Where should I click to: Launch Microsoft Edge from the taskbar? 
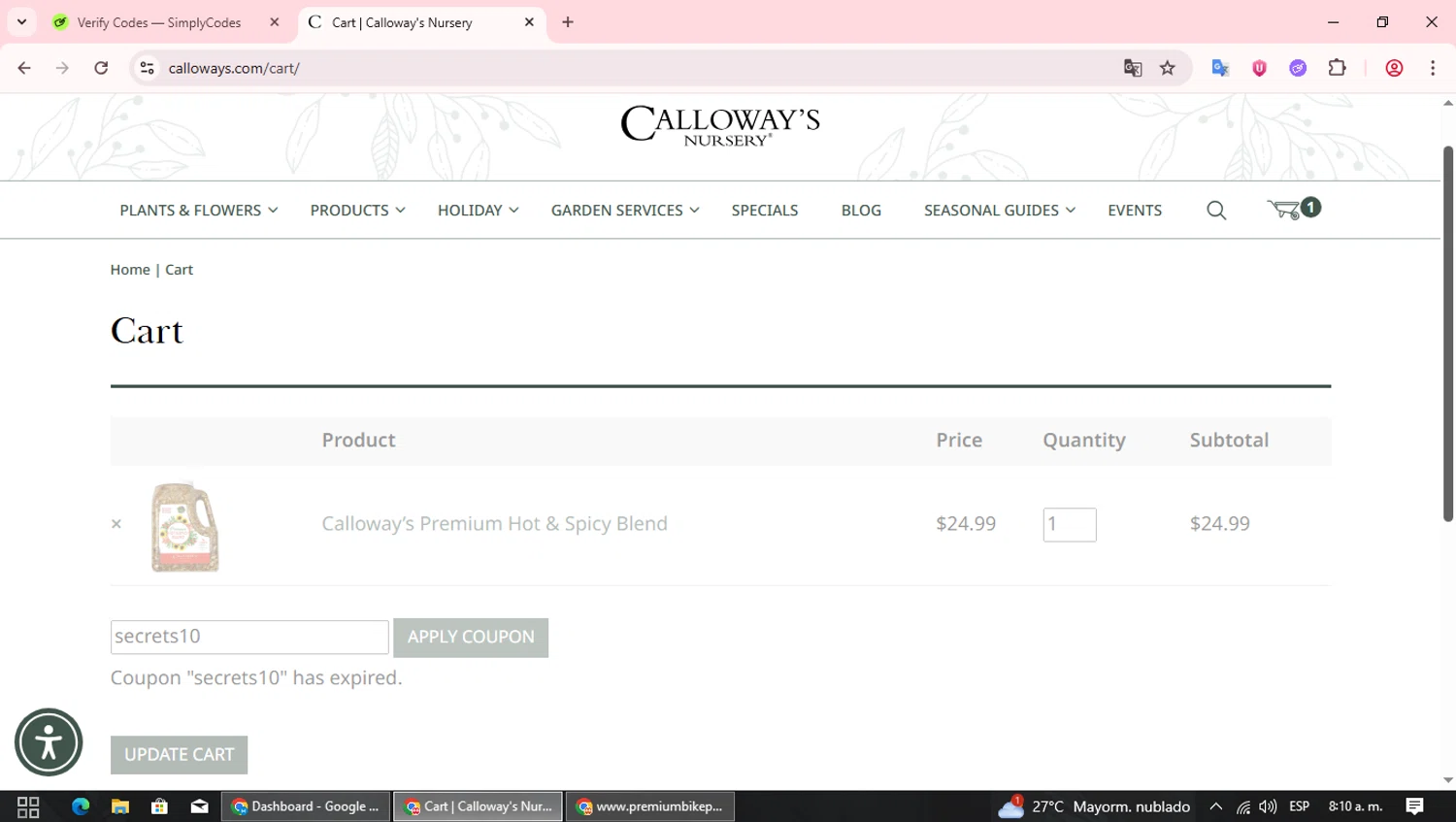tap(81, 806)
